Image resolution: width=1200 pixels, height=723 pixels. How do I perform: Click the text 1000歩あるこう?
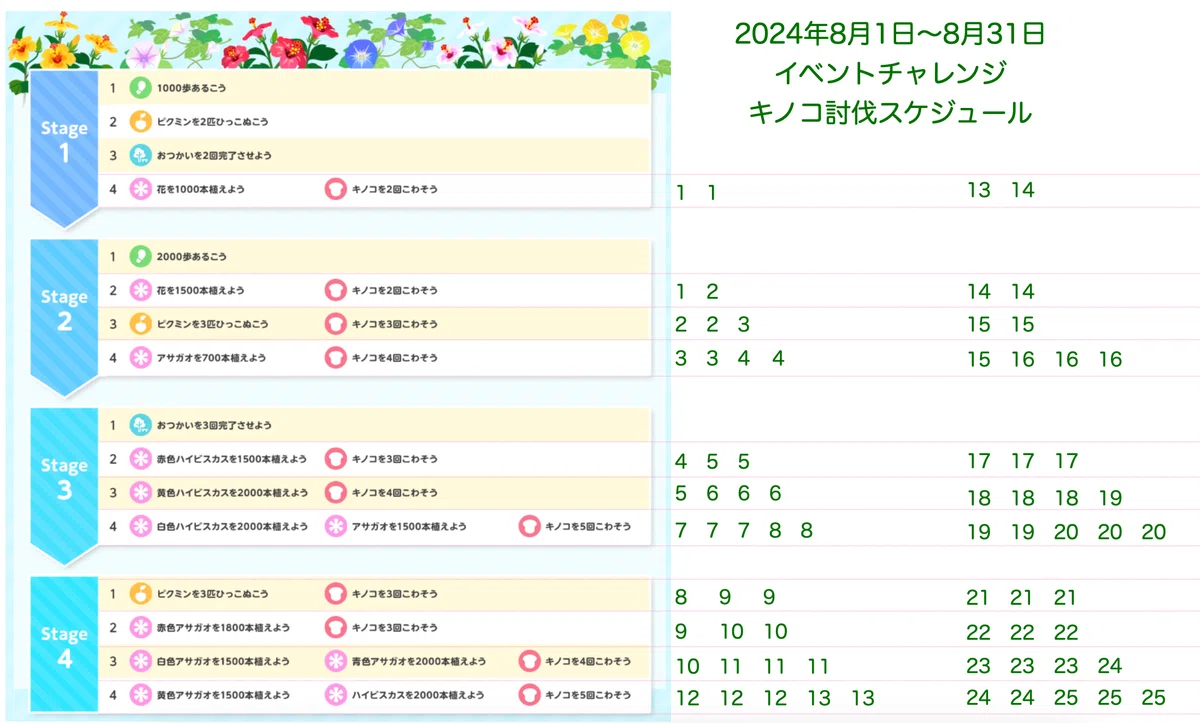click(x=190, y=88)
